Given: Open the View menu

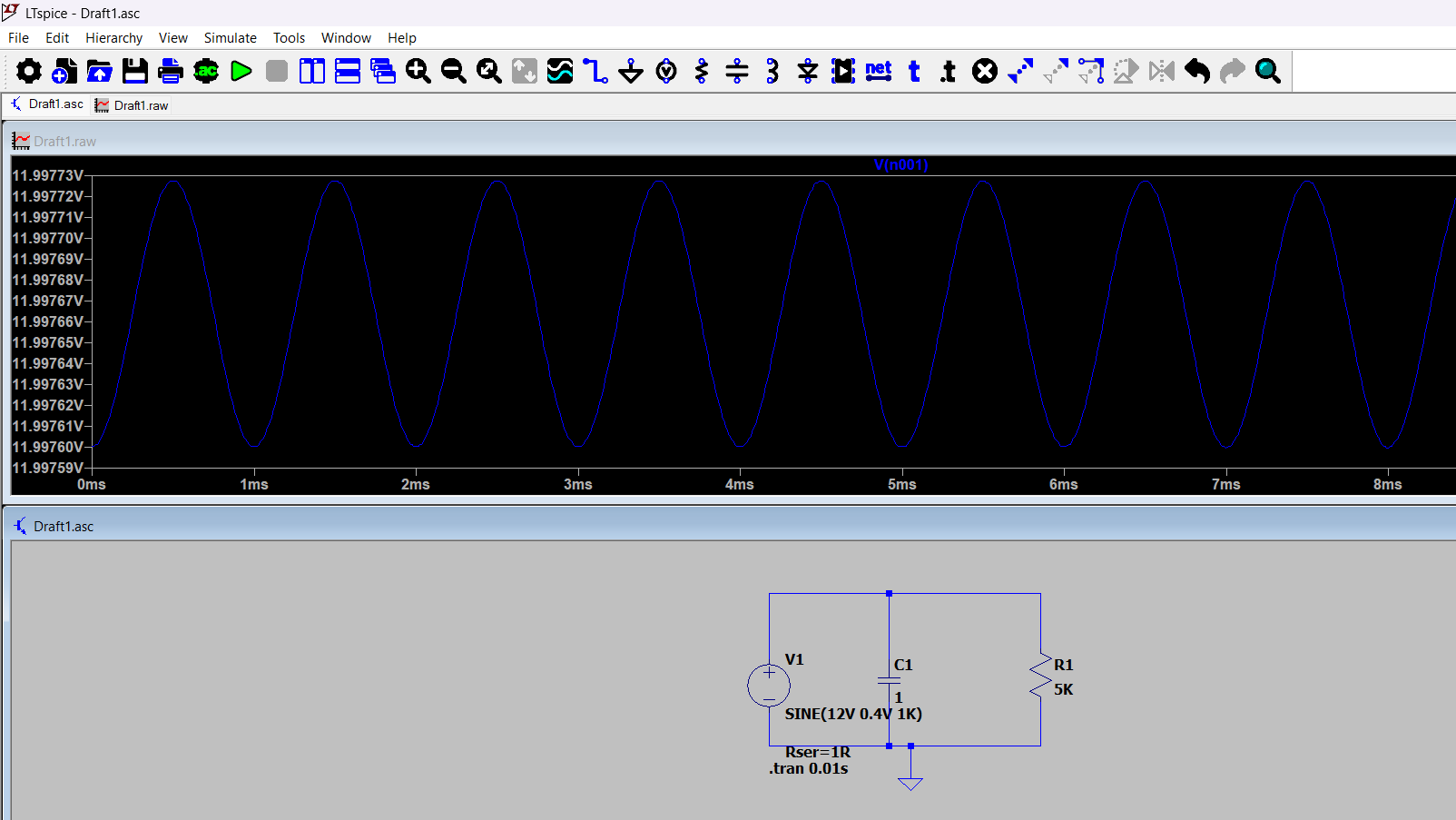Looking at the screenshot, I should pos(173,38).
